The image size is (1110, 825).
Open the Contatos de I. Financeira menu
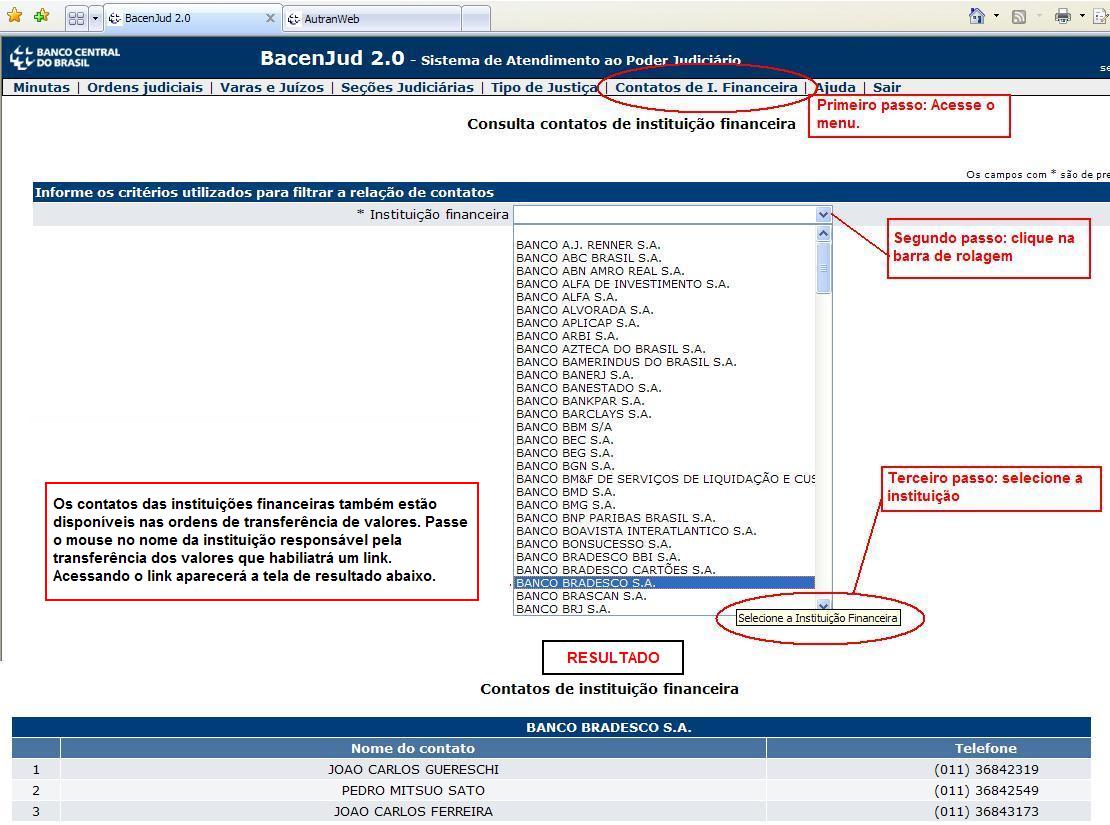click(x=706, y=87)
